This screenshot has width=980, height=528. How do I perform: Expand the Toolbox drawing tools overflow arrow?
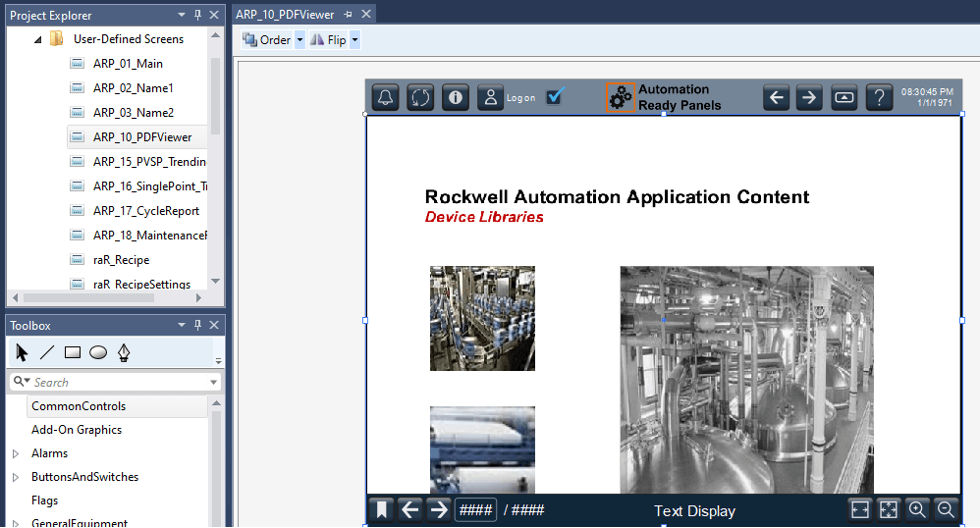click(x=218, y=361)
